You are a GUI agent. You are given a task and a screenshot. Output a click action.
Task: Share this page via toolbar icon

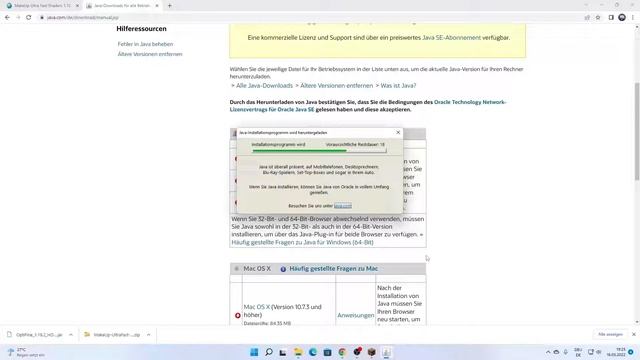point(587,18)
